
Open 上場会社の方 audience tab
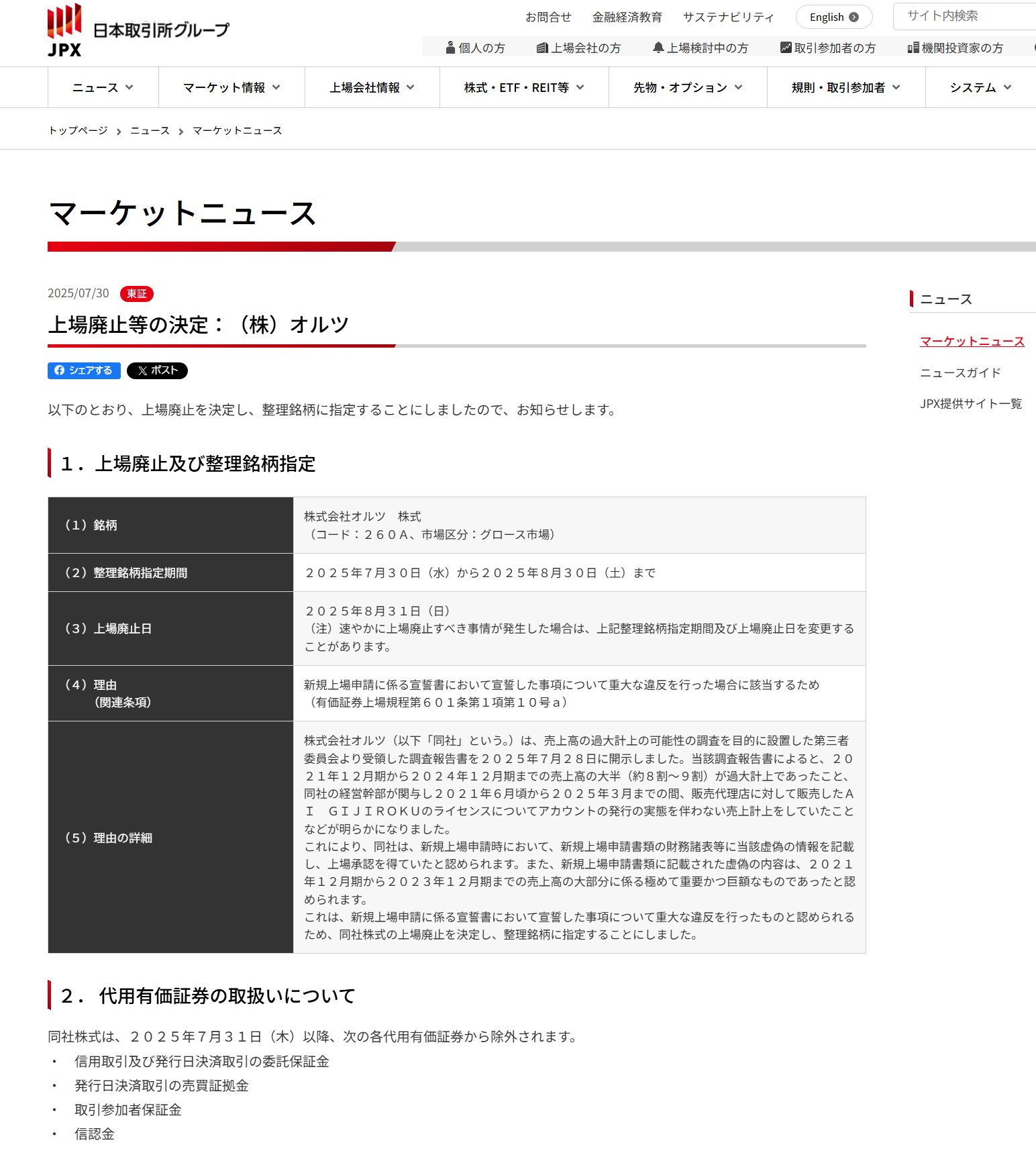(579, 48)
